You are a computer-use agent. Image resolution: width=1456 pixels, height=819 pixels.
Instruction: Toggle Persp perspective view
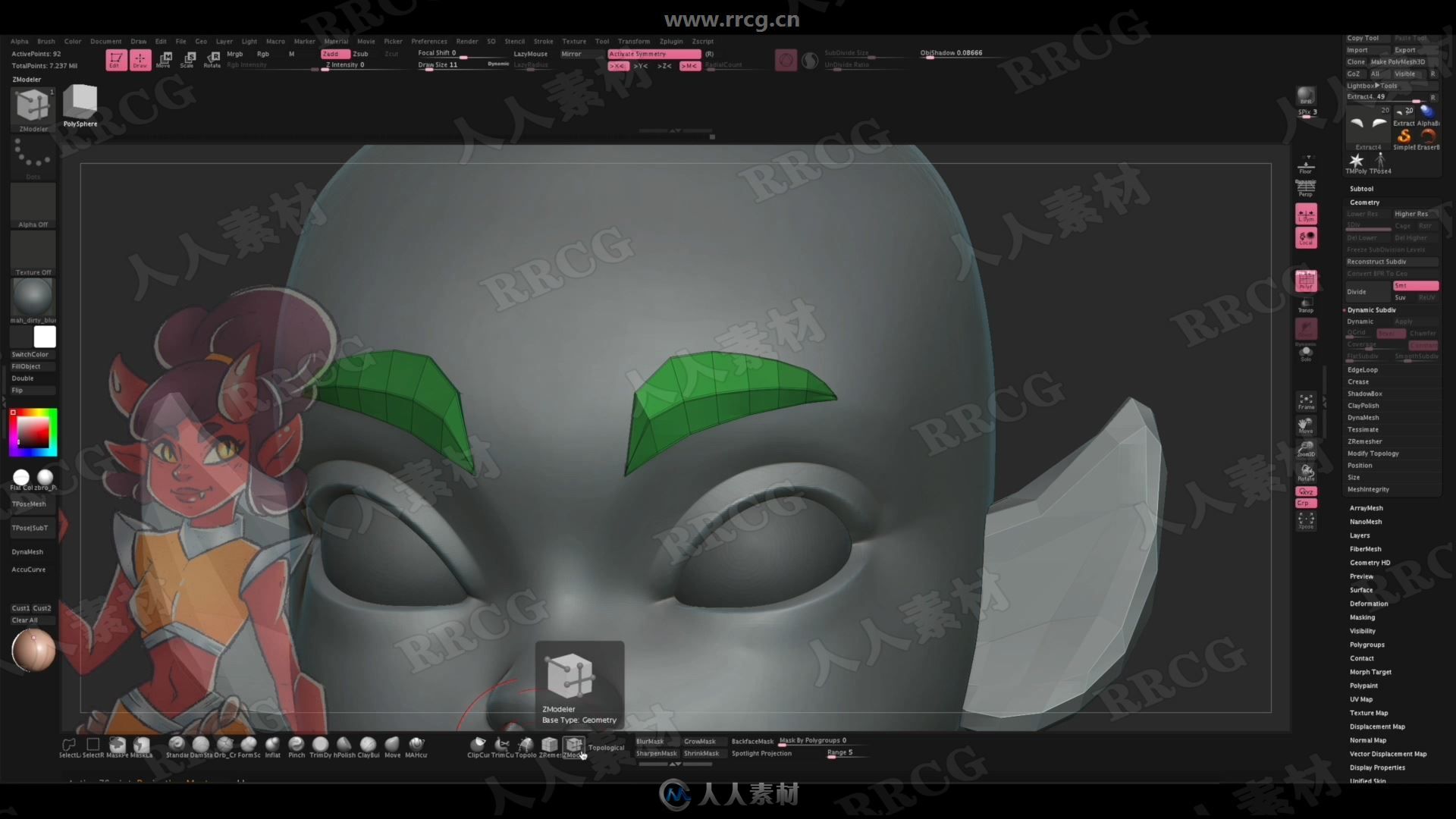point(1306,188)
